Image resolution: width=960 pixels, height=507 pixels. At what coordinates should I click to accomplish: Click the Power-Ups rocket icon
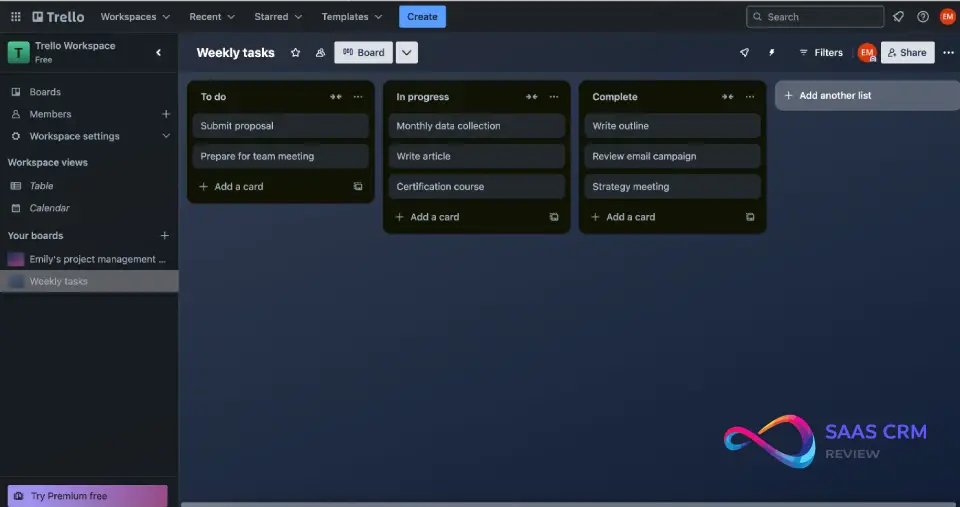coord(744,53)
